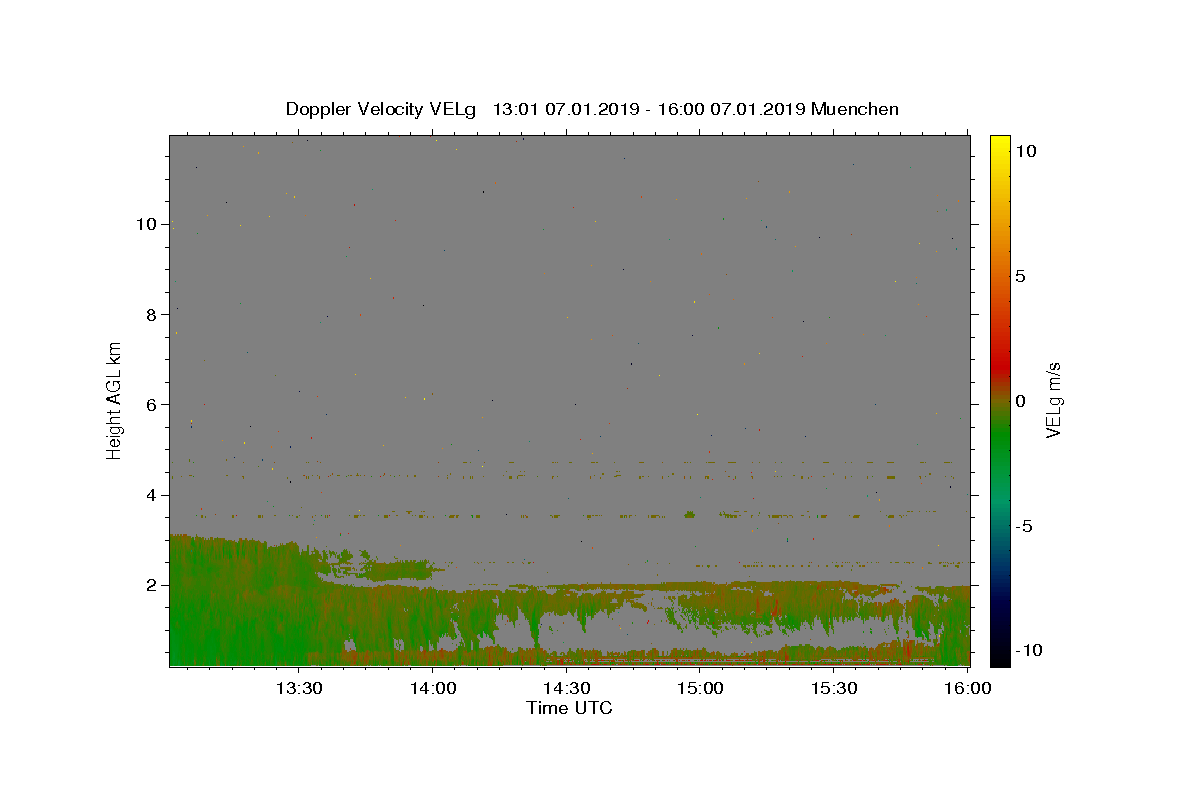Click the height tick label 10
This screenshot has height=800, width=1200.
coord(145,224)
